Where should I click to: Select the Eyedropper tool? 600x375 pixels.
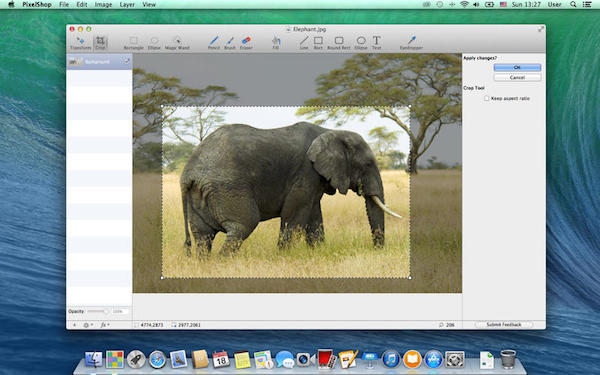[411, 43]
